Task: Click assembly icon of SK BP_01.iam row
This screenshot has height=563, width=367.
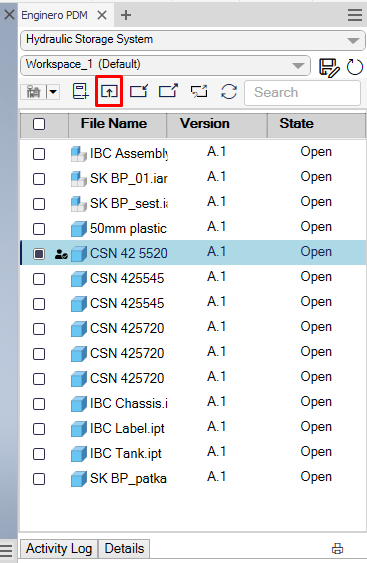Action: coord(79,179)
